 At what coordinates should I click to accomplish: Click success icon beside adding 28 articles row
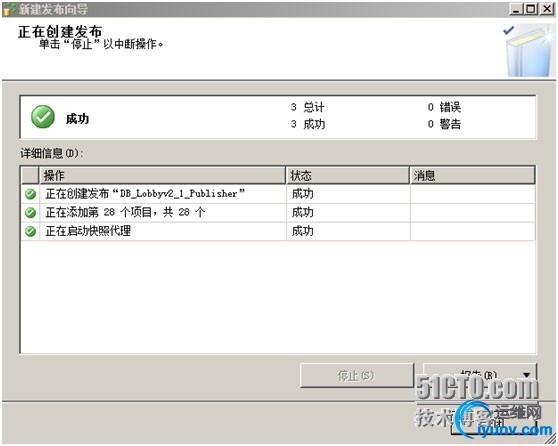(x=31, y=212)
